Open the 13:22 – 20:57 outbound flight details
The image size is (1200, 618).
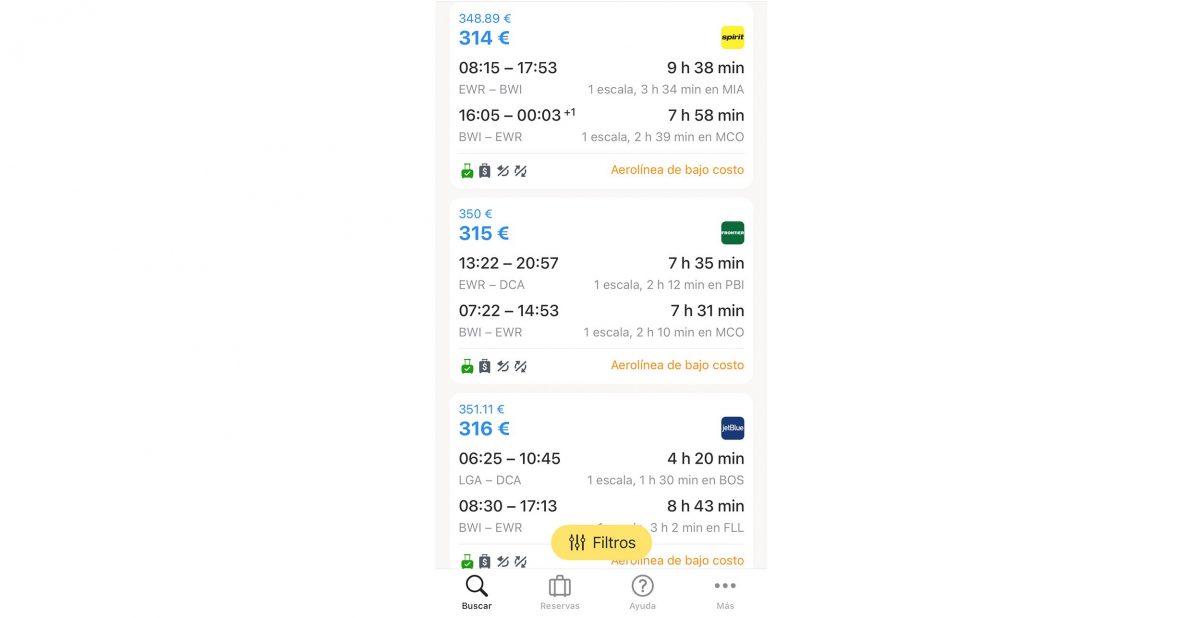(x=509, y=263)
